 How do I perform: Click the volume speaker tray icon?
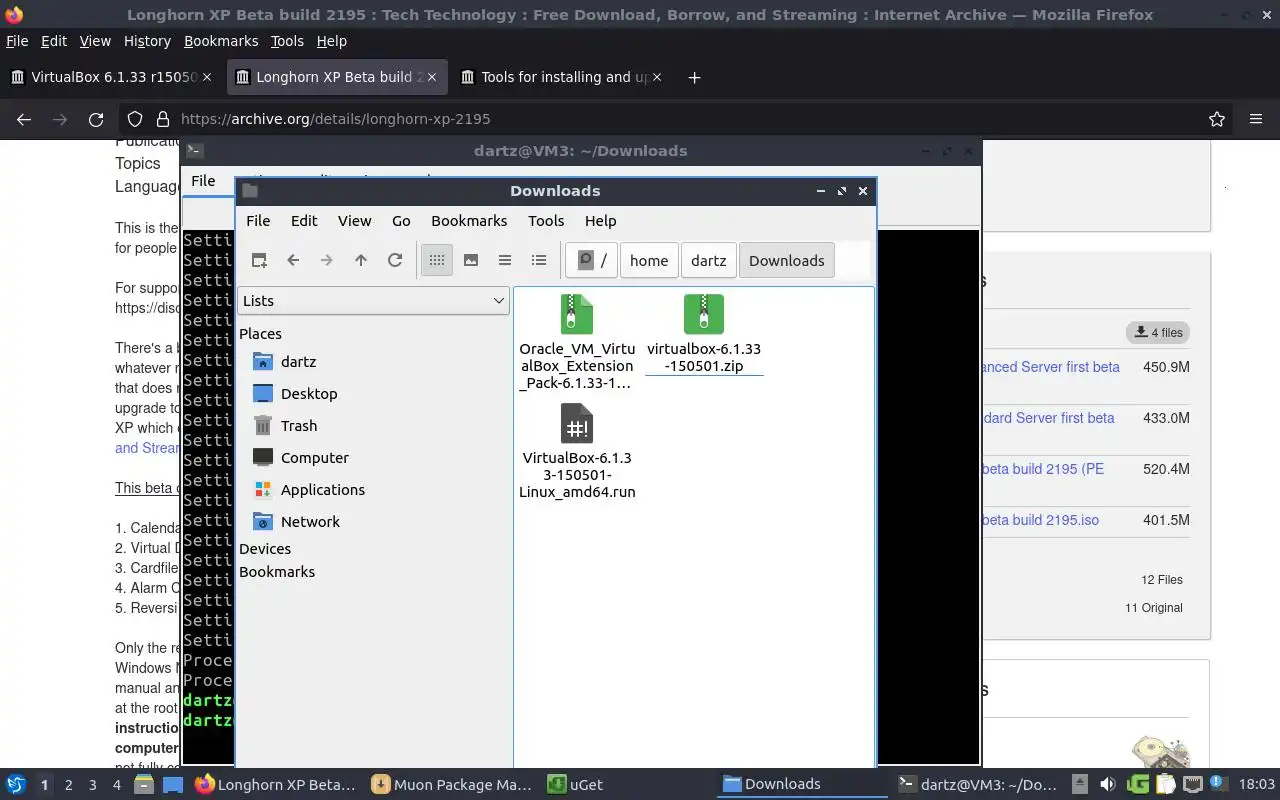click(x=1107, y=785)
